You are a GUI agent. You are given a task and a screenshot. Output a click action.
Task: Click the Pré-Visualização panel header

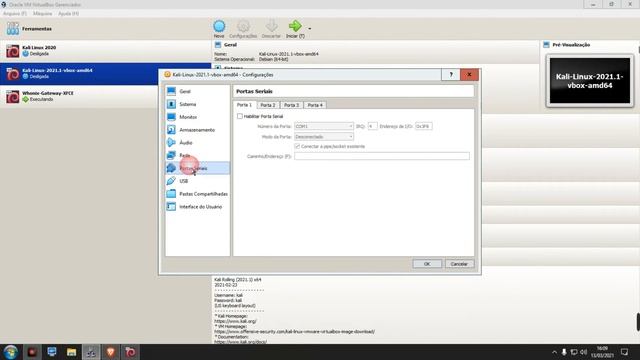(571, 45)
